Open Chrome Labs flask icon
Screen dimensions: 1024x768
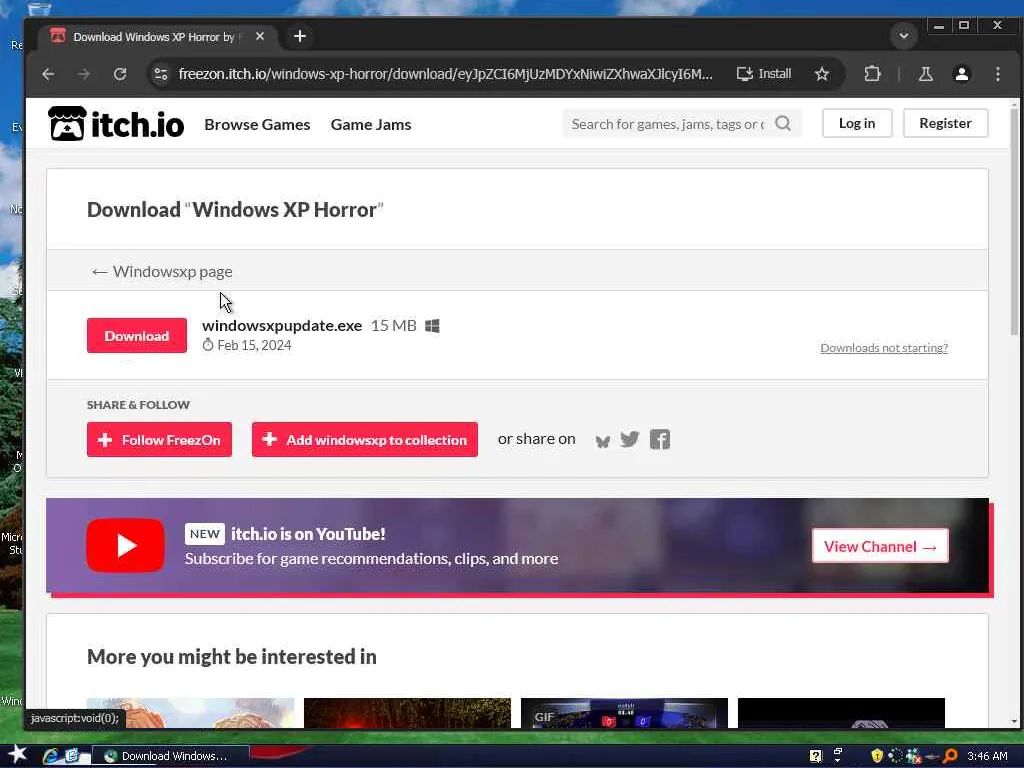(x=925, y=74)
